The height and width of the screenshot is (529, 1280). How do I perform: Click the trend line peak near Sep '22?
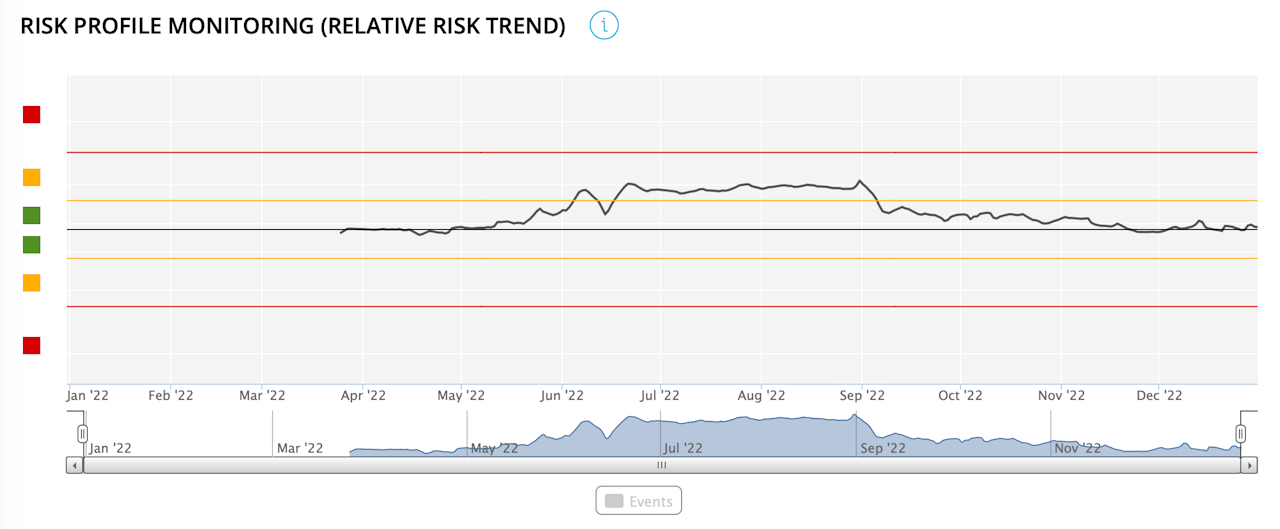pos(859,181)
